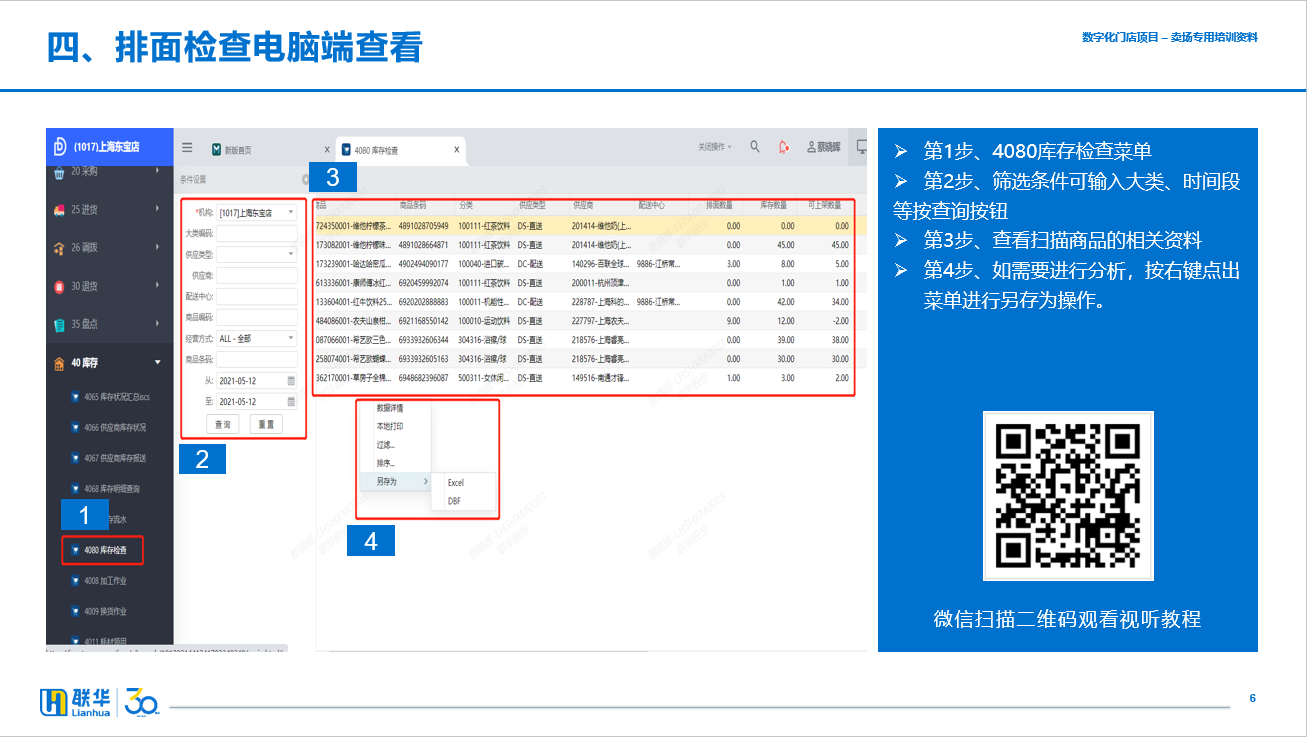Click the icon next to 4066 供应商库存状况

tap(75, 427)
